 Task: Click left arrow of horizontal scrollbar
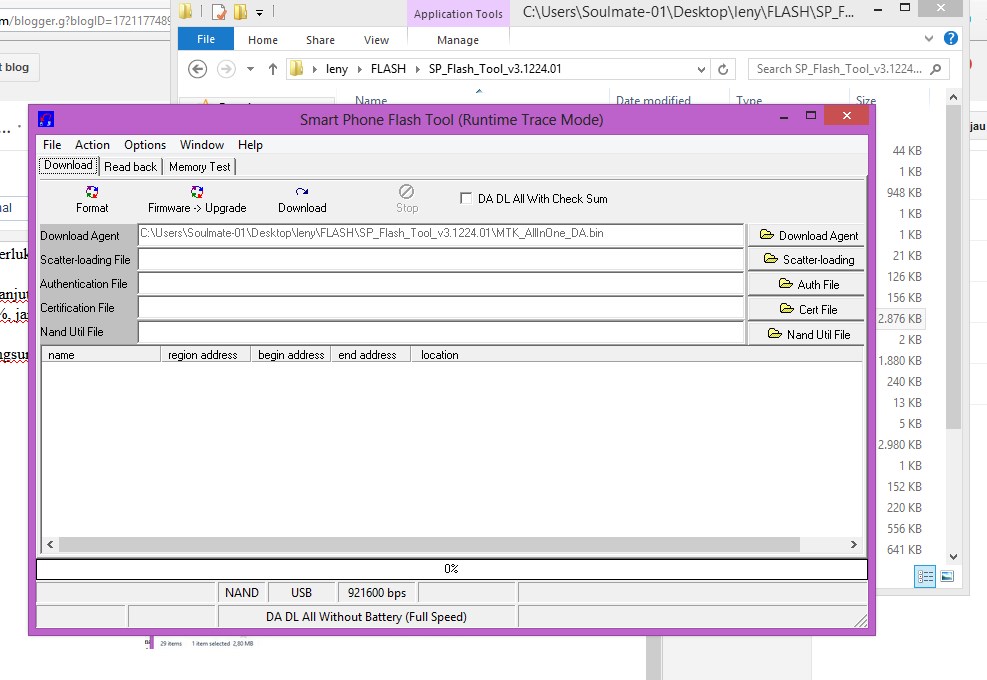click(x=50, y=545)
